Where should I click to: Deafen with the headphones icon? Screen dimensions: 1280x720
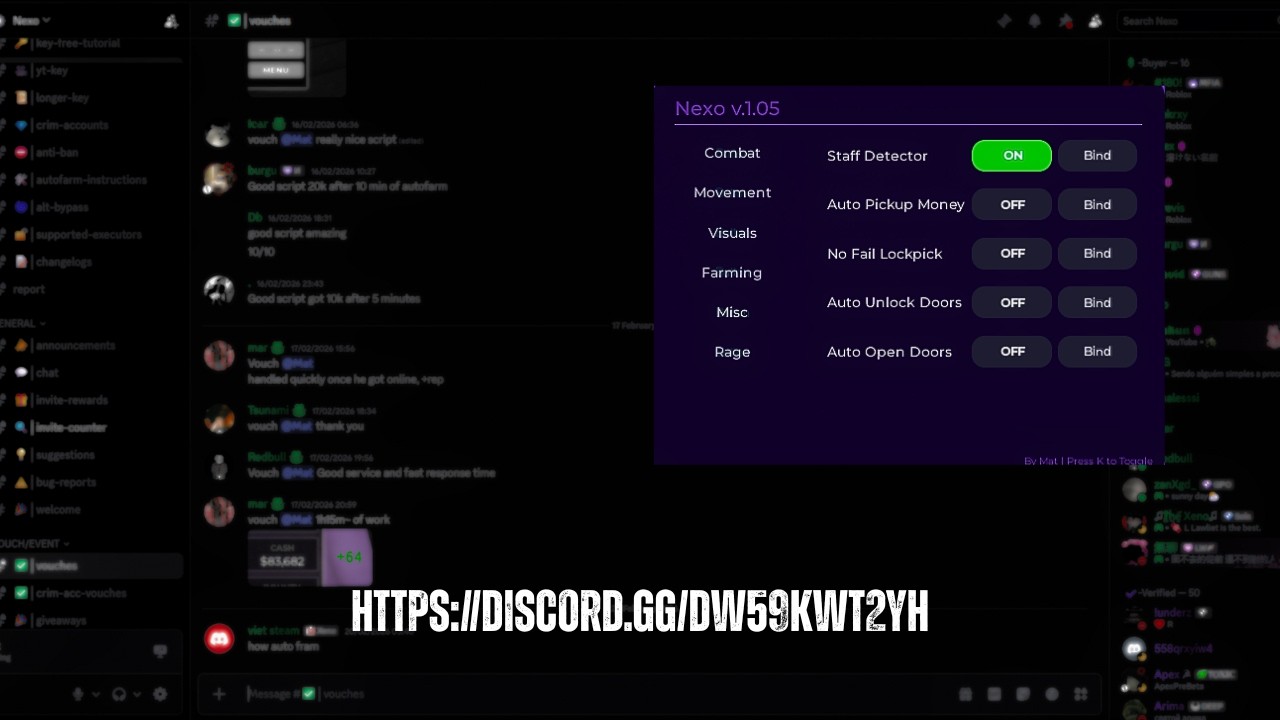(119, 694)
